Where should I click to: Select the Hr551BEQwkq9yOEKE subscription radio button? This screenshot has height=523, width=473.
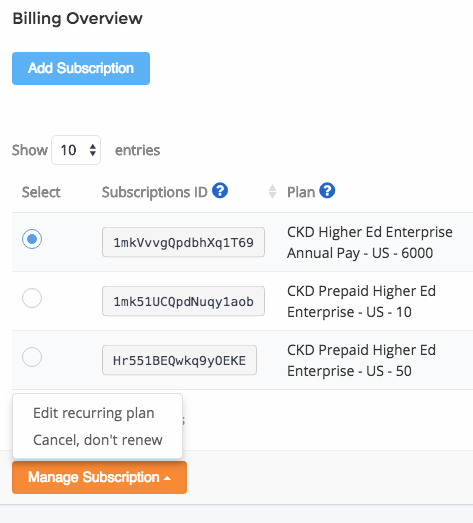[x=32, y=357]
